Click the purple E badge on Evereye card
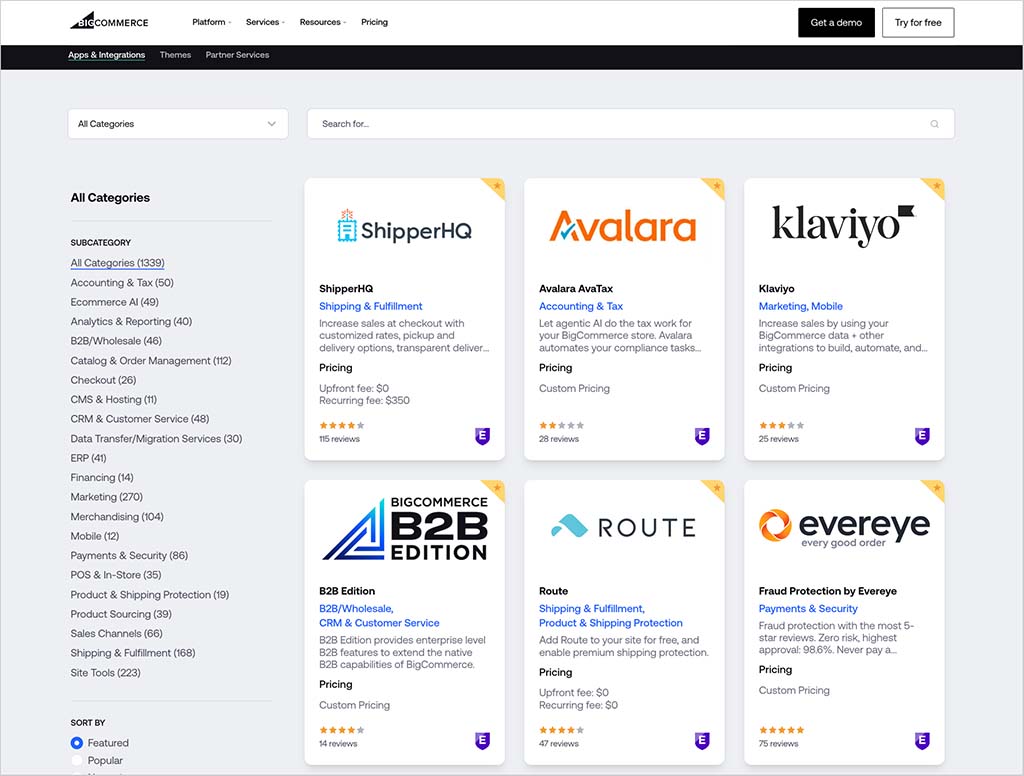Viewport: 1024px width, 776px height. [x=922, y=740]
